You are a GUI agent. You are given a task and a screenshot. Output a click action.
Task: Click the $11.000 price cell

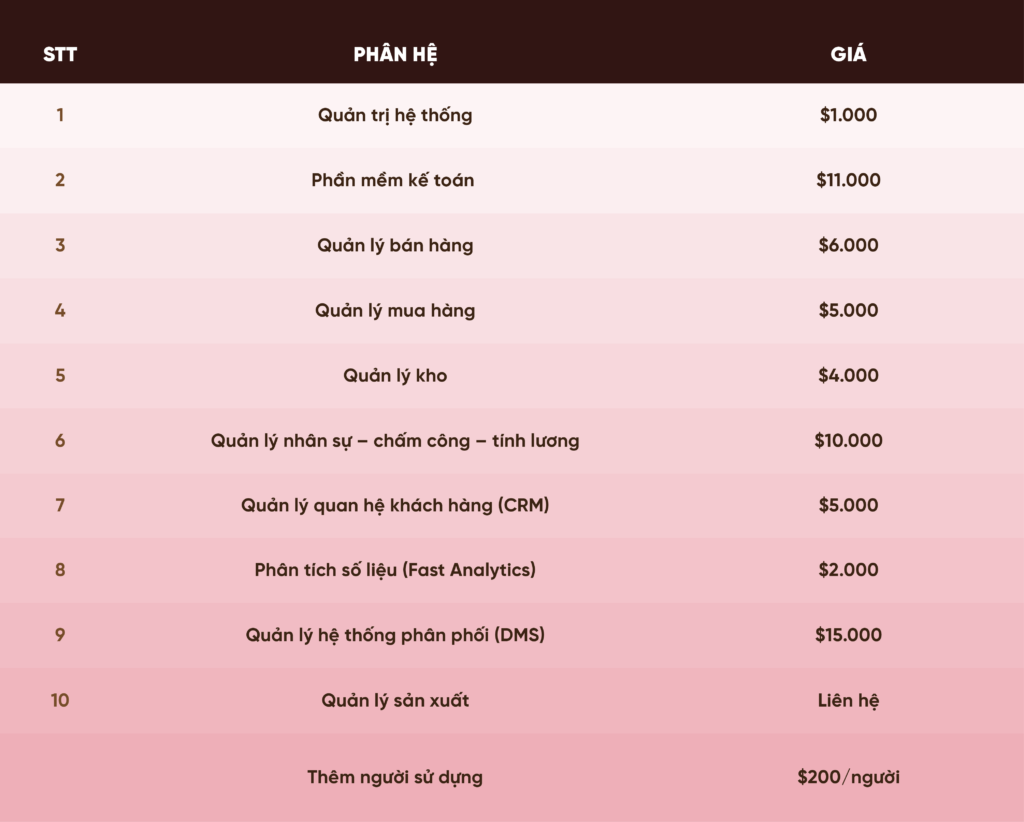coord(848,180)
